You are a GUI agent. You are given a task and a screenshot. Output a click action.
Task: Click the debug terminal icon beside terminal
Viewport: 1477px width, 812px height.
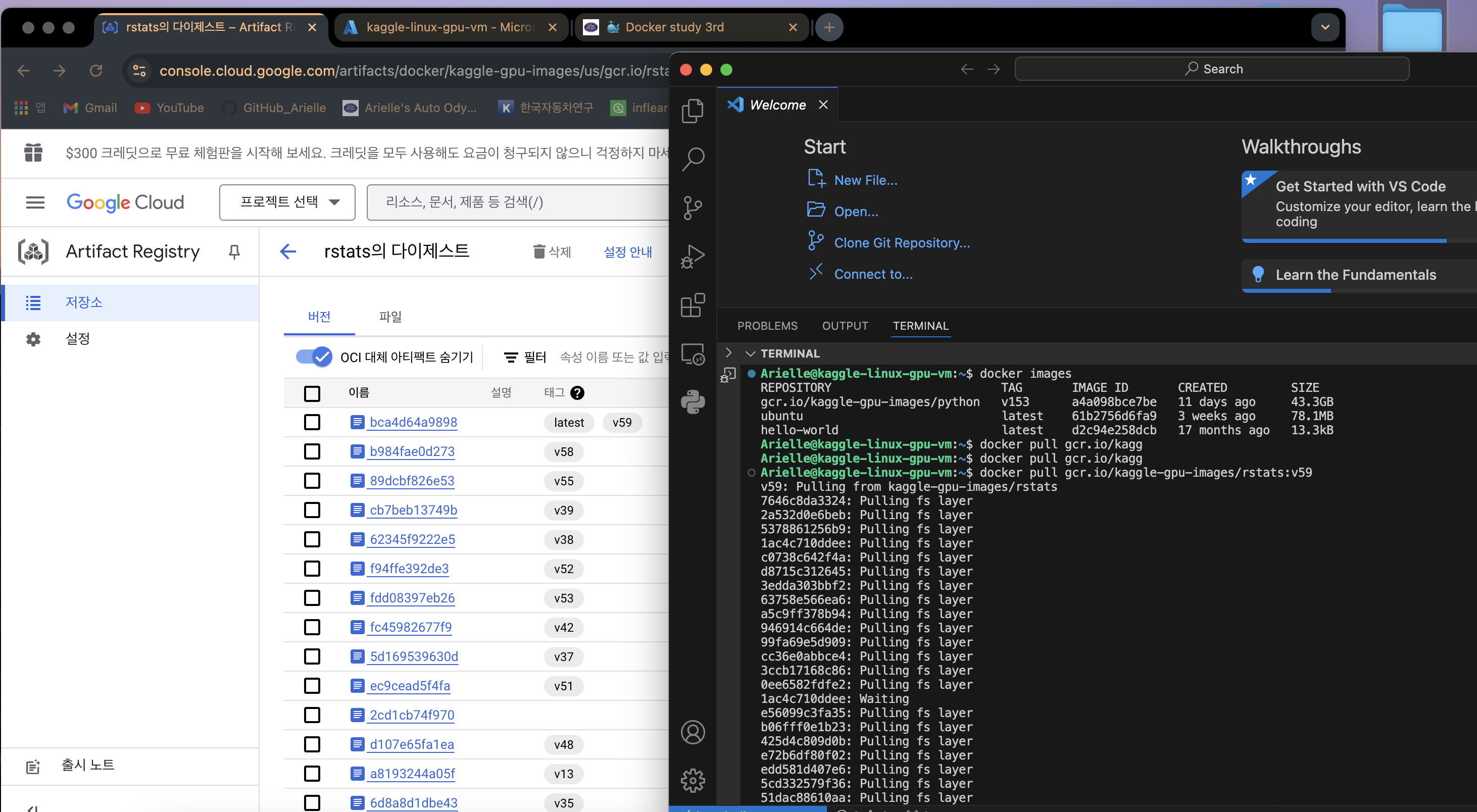click(727, 375)
